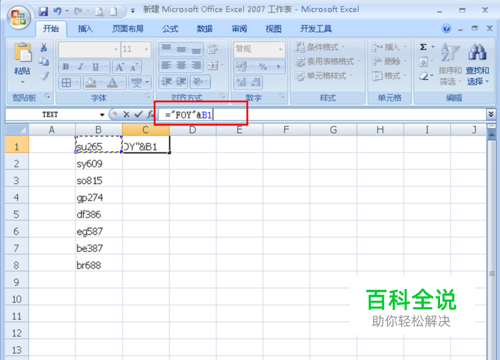
Task: Expand the Name Box dropdown
Action: (x=102, y=115)
